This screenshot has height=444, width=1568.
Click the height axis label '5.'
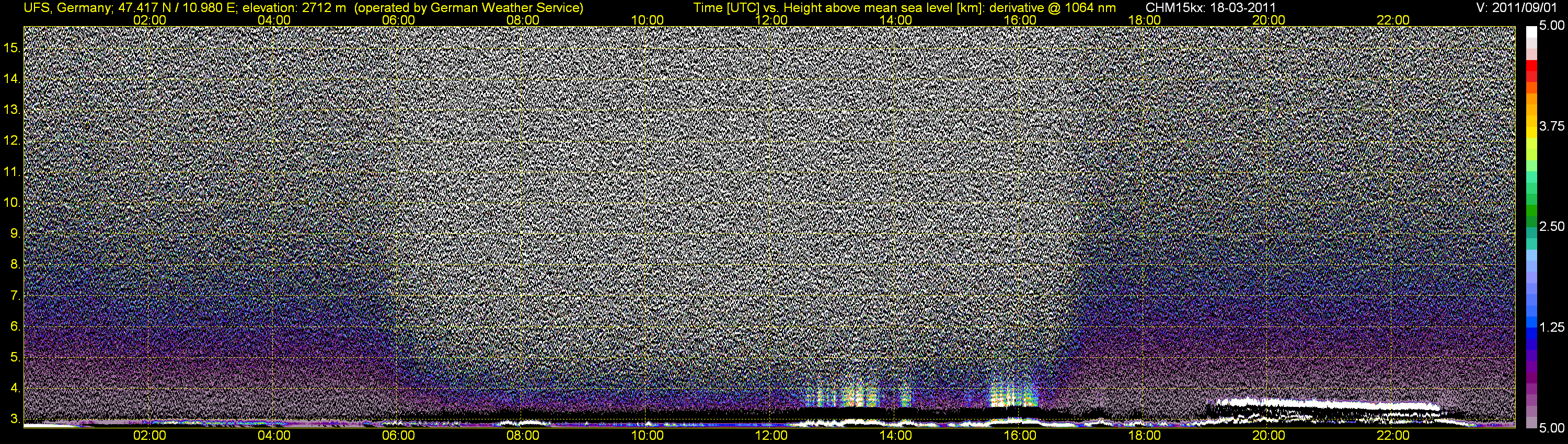[15, 357]
